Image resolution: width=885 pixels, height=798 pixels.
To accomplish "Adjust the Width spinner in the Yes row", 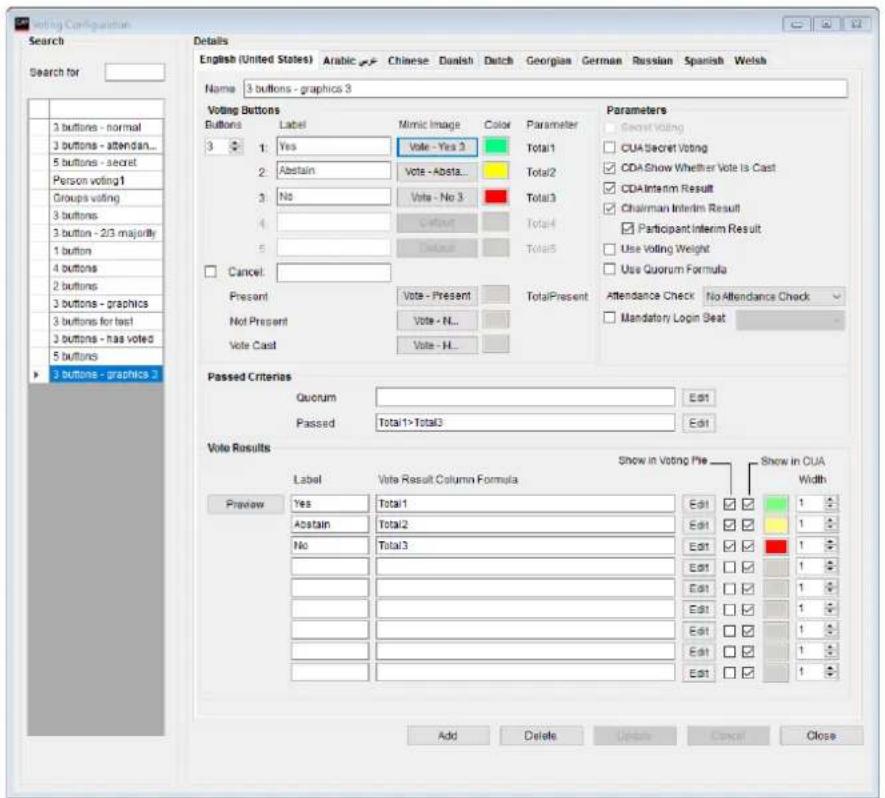I will pyautogui.click(x=830, y=503).
